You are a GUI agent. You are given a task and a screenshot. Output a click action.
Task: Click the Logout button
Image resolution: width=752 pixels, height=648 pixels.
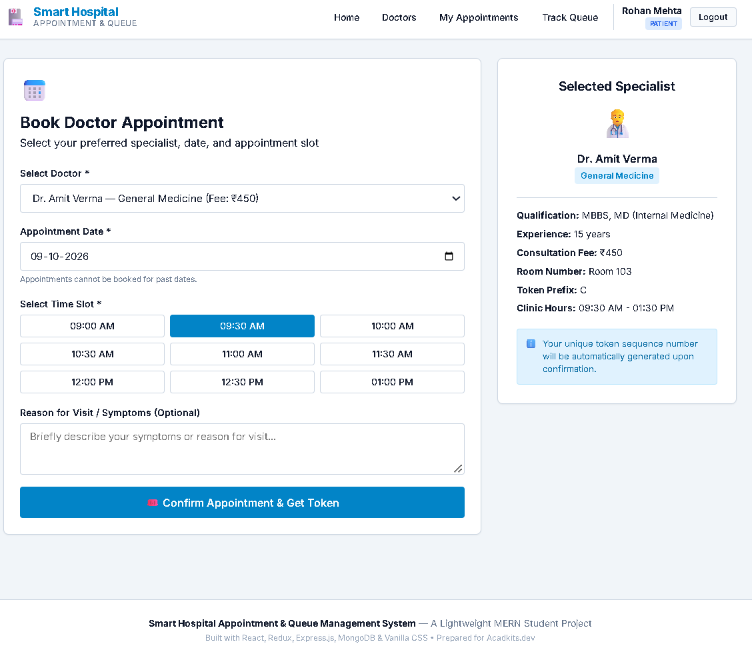click(x=713, y=17)
